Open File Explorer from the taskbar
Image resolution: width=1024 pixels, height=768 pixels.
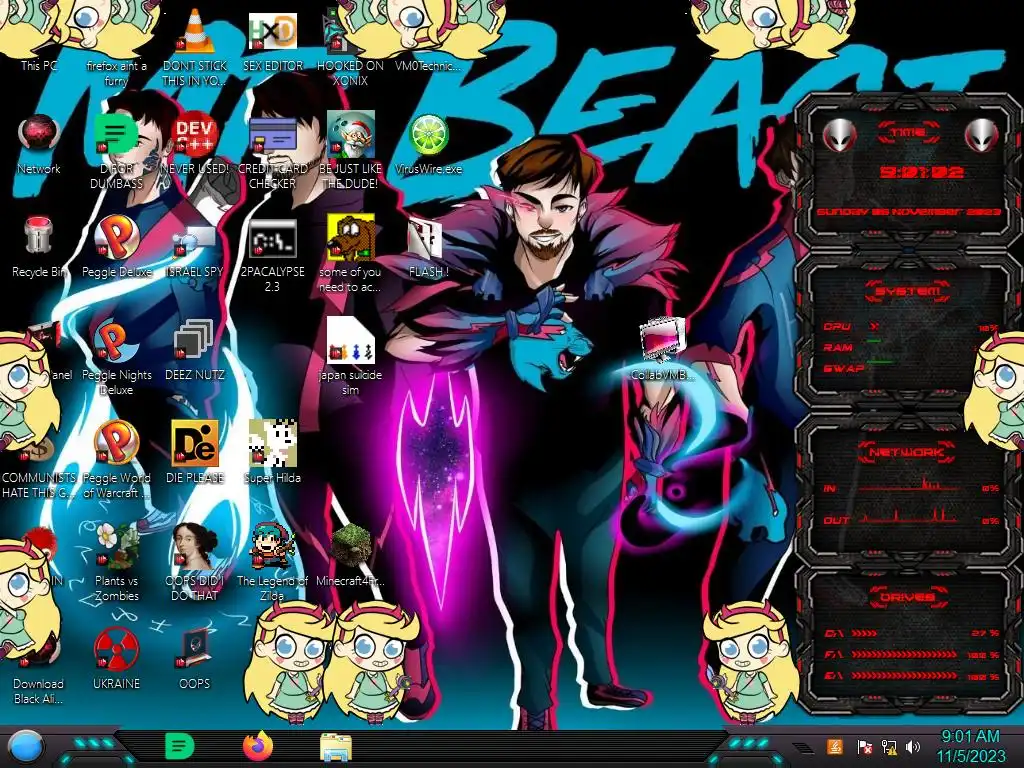336,747
